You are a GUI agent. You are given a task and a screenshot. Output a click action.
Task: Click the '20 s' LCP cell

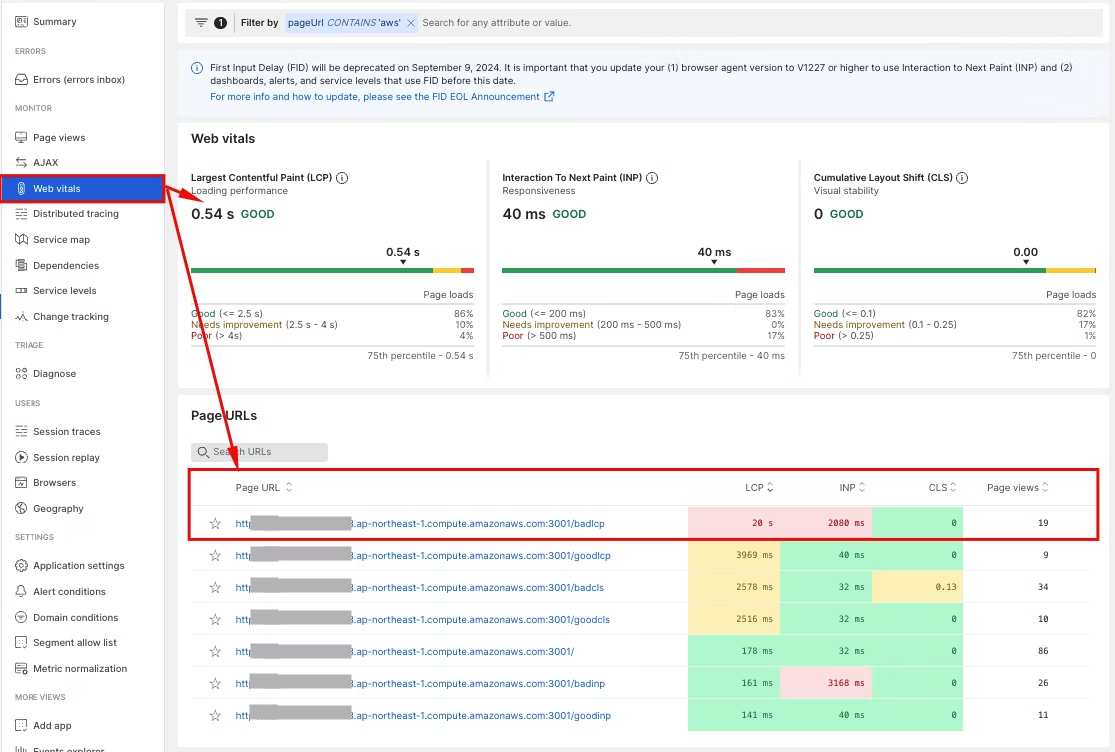click(x=734, y=523)
